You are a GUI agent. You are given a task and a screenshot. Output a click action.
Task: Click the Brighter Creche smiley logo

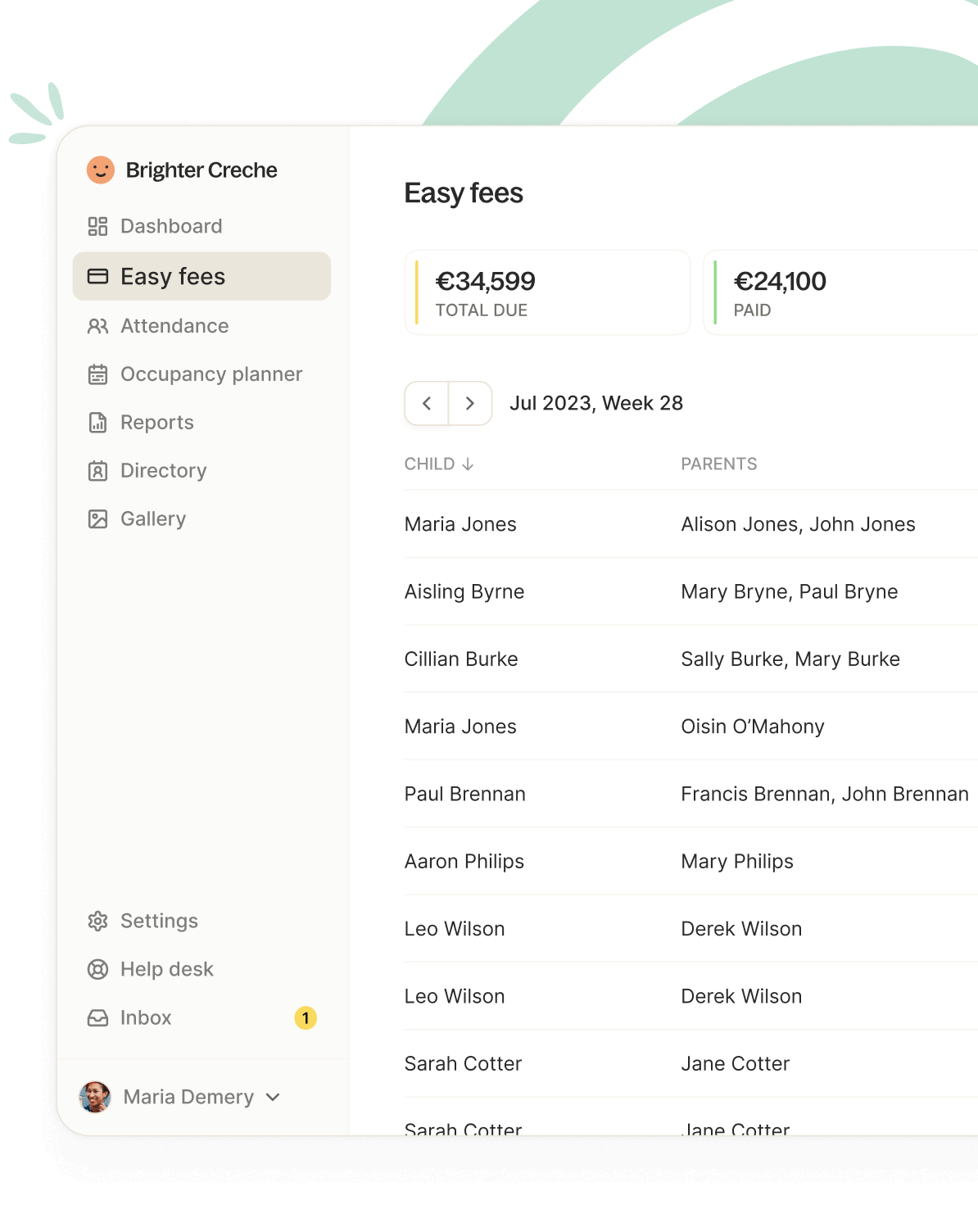coord(101,170)
